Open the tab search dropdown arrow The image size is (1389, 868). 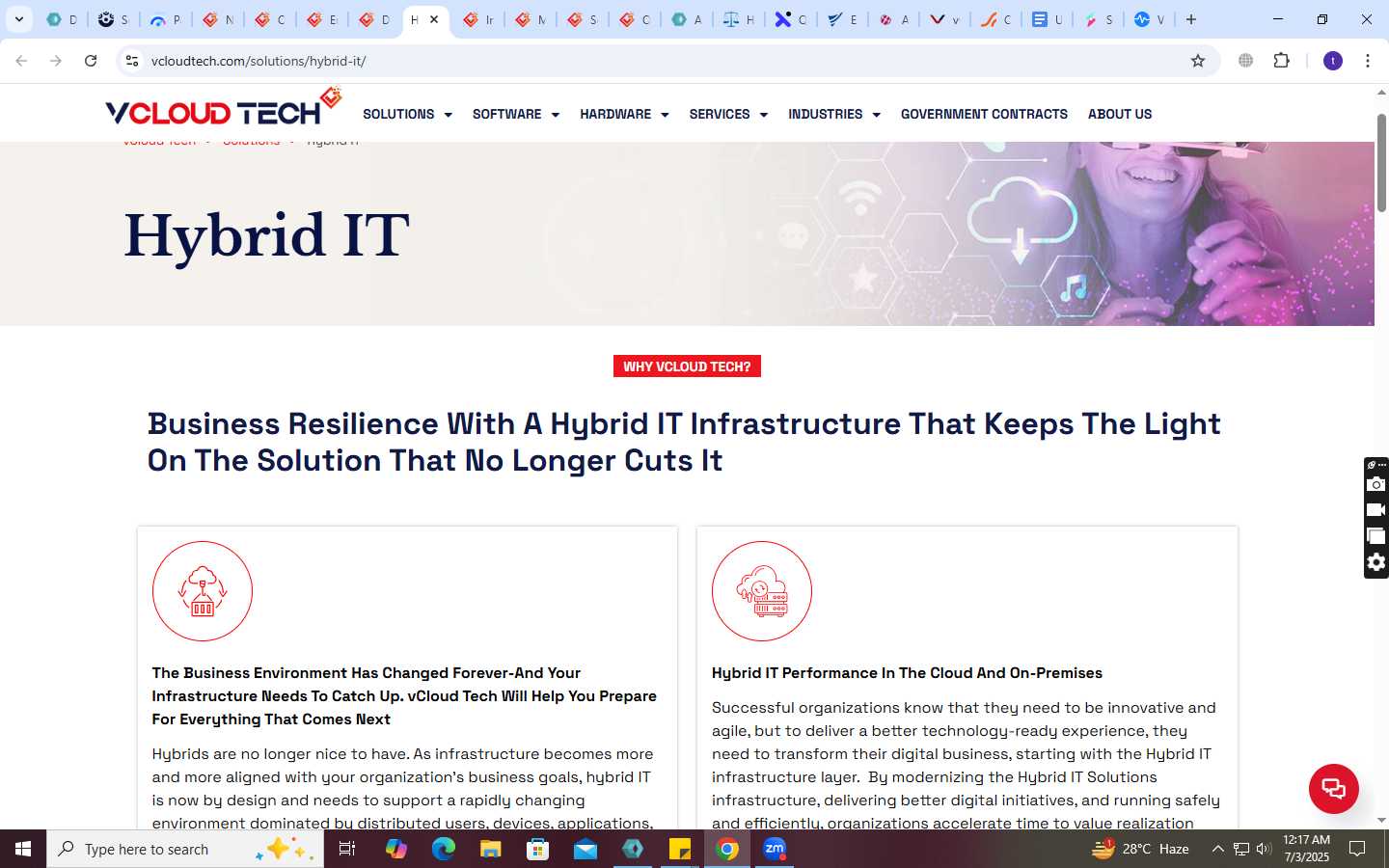coord(19,19)
